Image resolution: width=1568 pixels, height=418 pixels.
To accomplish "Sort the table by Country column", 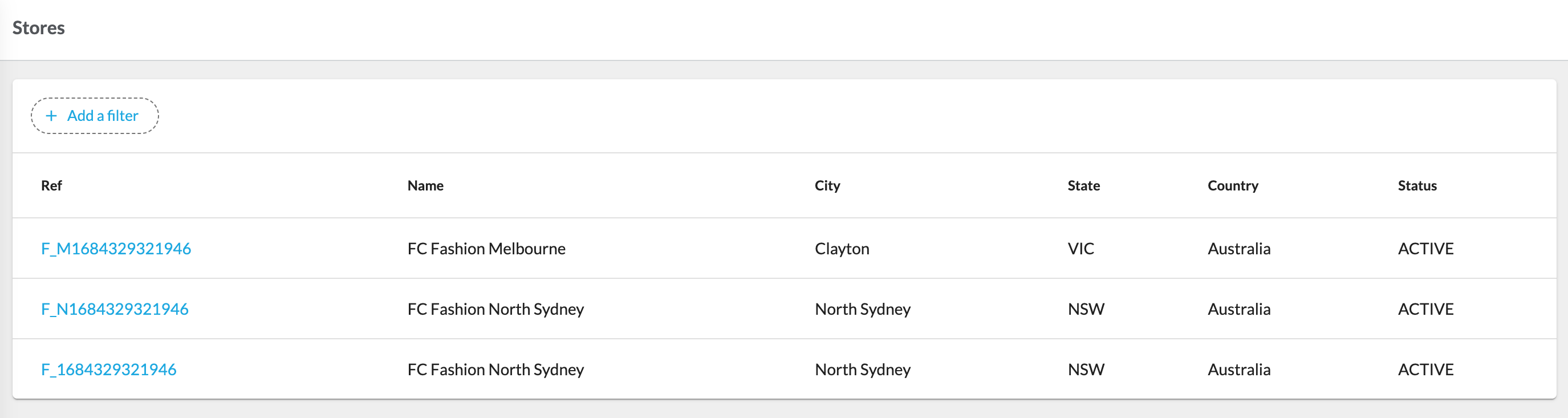I will click(x=1233, y=185).
